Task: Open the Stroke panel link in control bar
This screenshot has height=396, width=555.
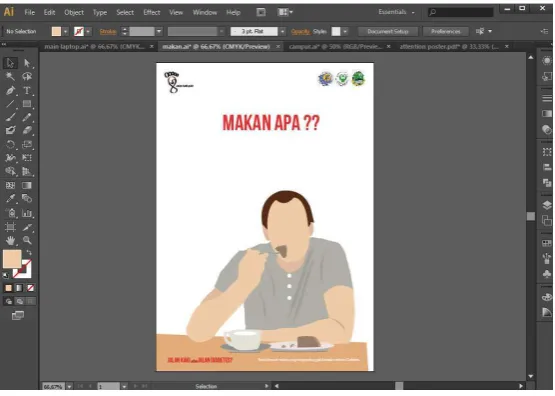Action: pos(108,31)
